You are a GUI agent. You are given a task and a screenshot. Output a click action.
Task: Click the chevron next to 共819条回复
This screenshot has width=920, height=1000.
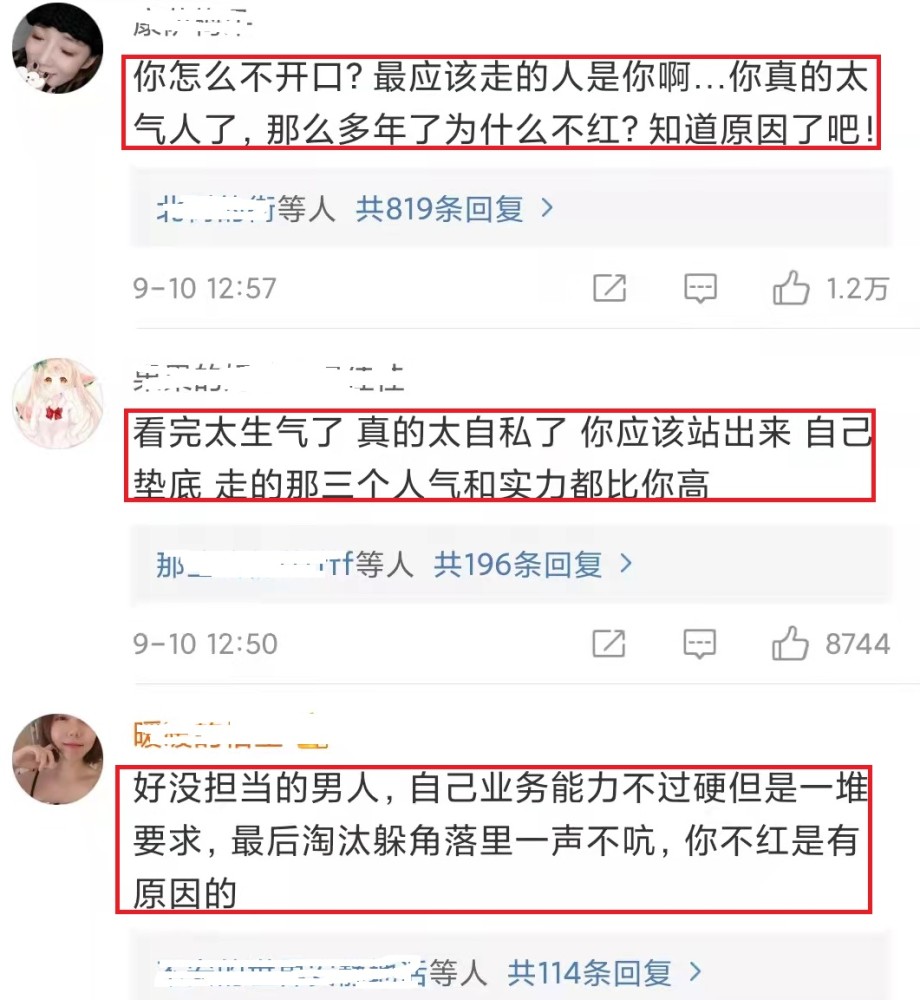pos(547,208)
